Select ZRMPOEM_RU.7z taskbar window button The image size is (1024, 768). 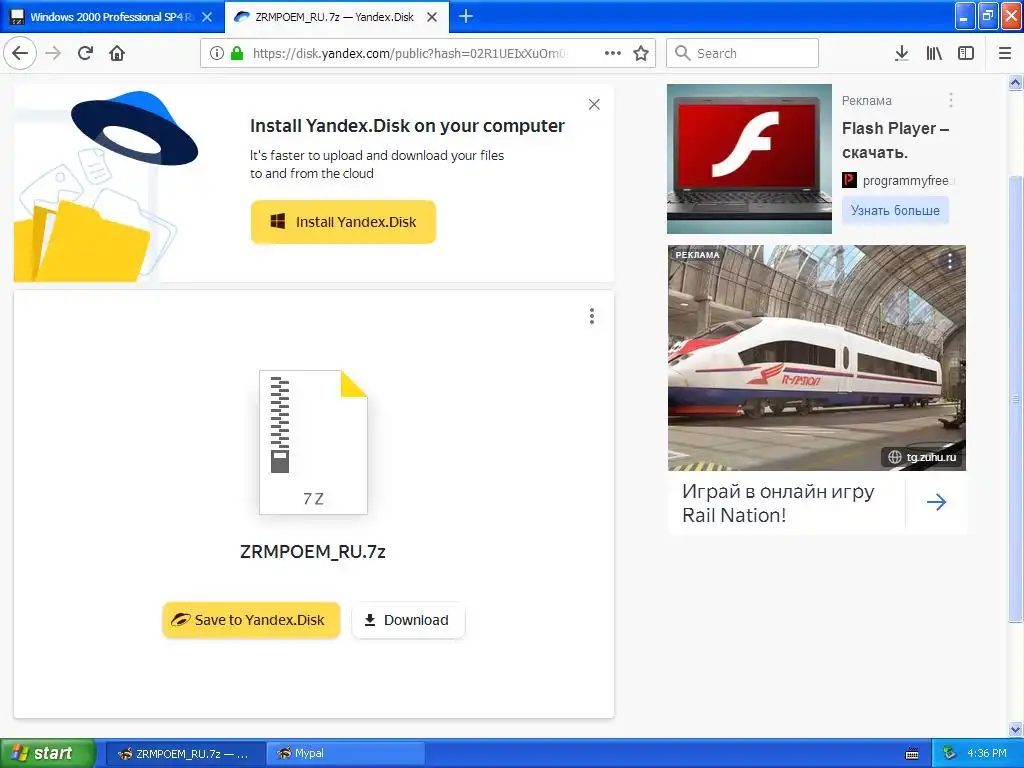(x=185, y=754)
